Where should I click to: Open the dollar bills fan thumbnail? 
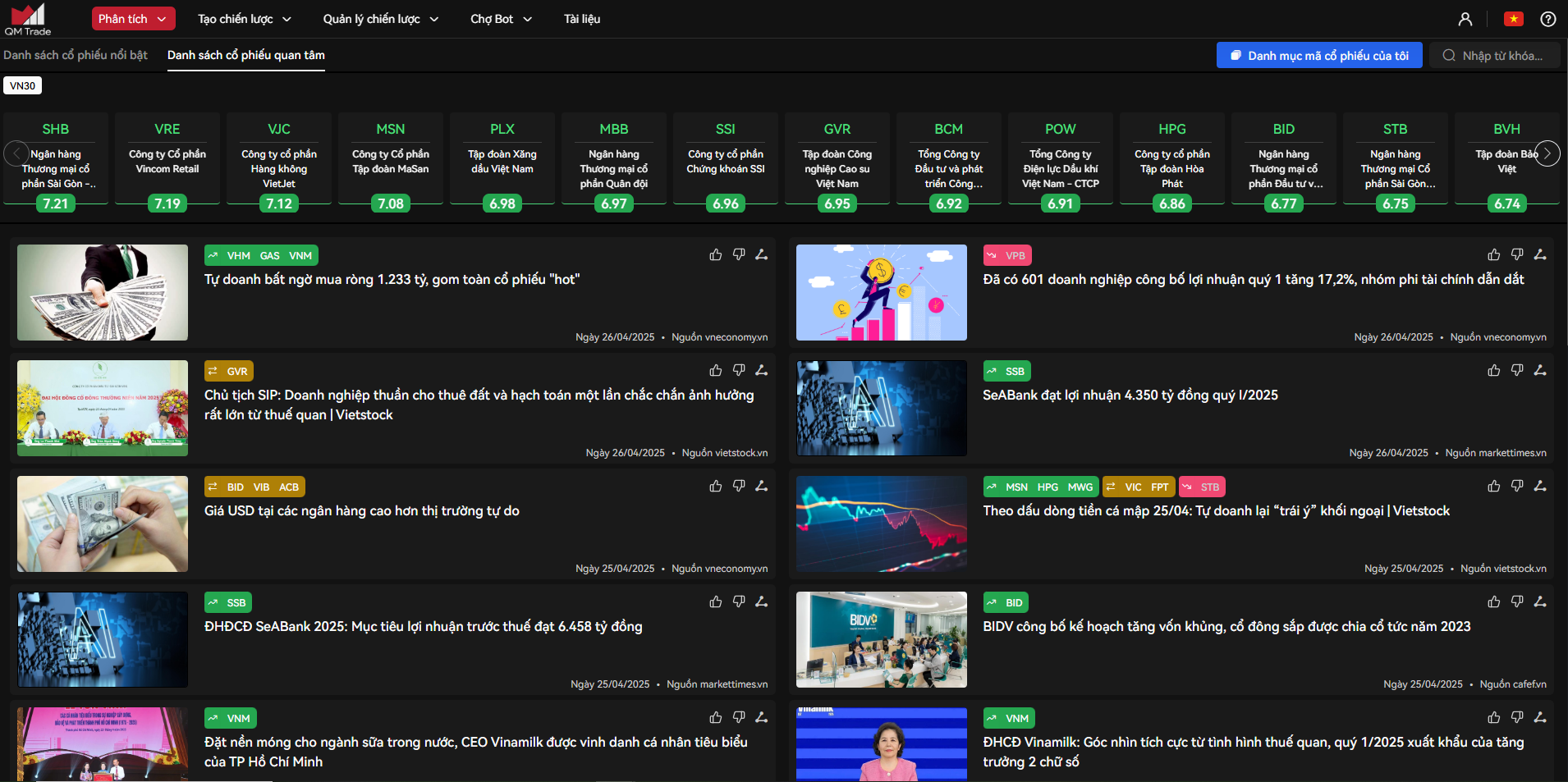(x=103, y=292)
